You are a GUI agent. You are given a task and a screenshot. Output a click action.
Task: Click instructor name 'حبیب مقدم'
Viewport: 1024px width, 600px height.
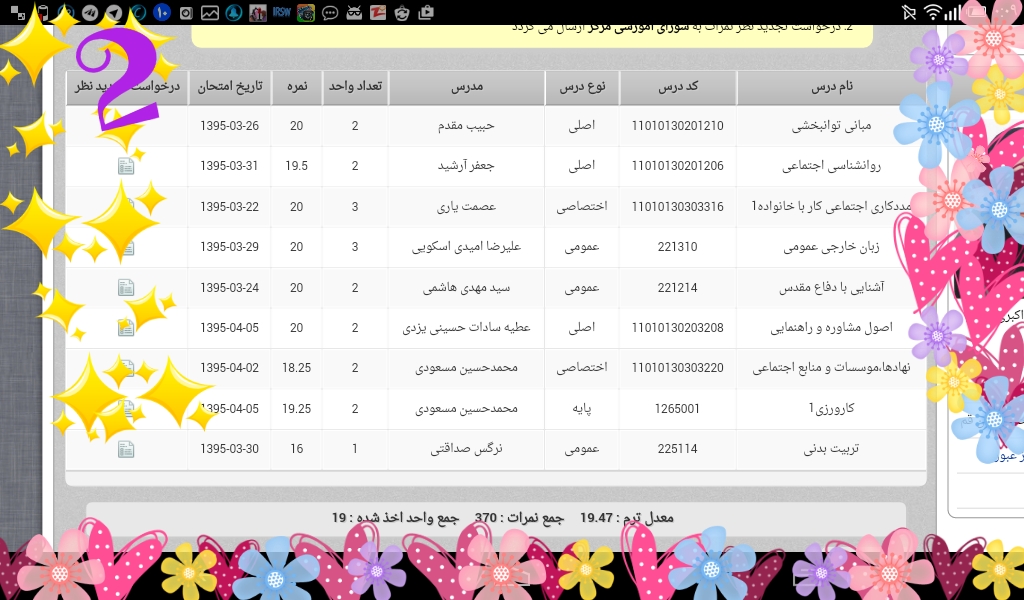466,126
